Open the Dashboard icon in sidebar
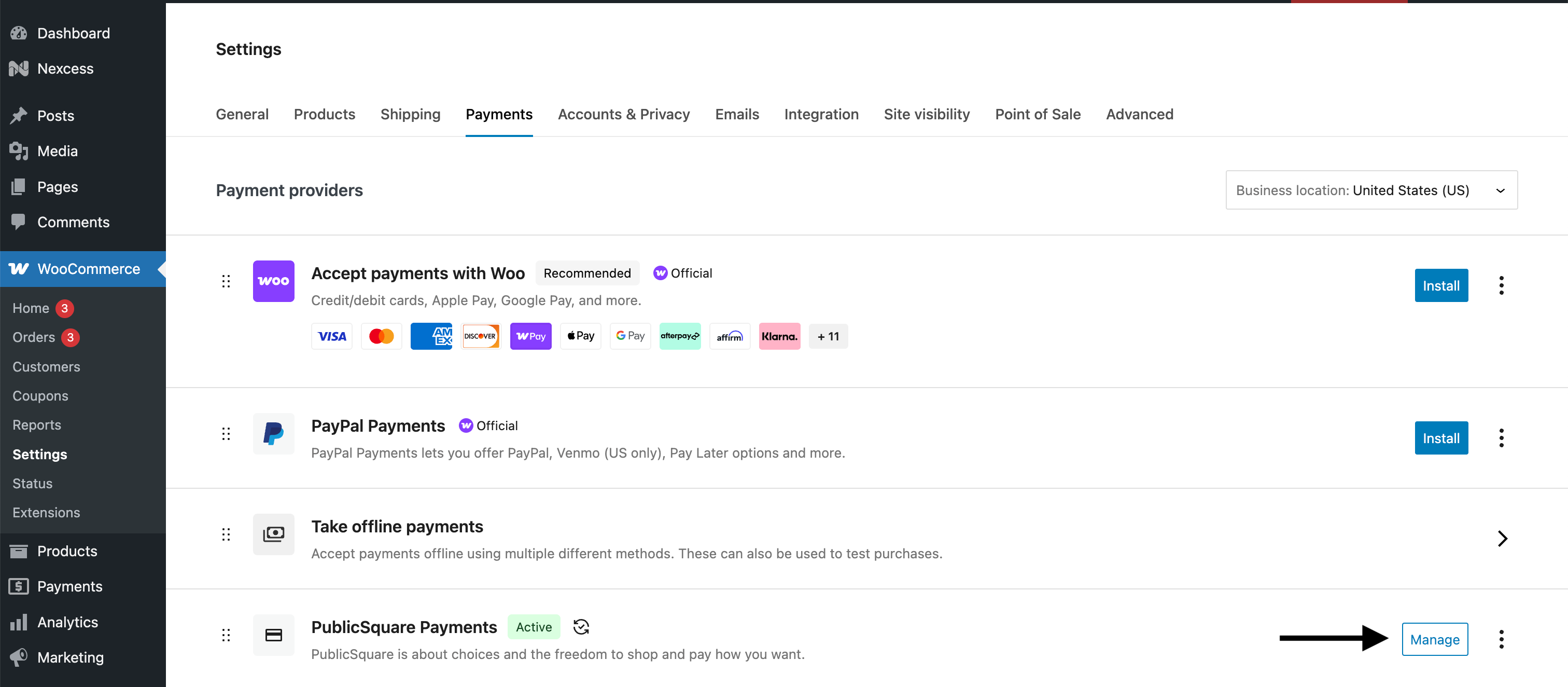The image size is (1568, 687). click(x=19, y=33)
